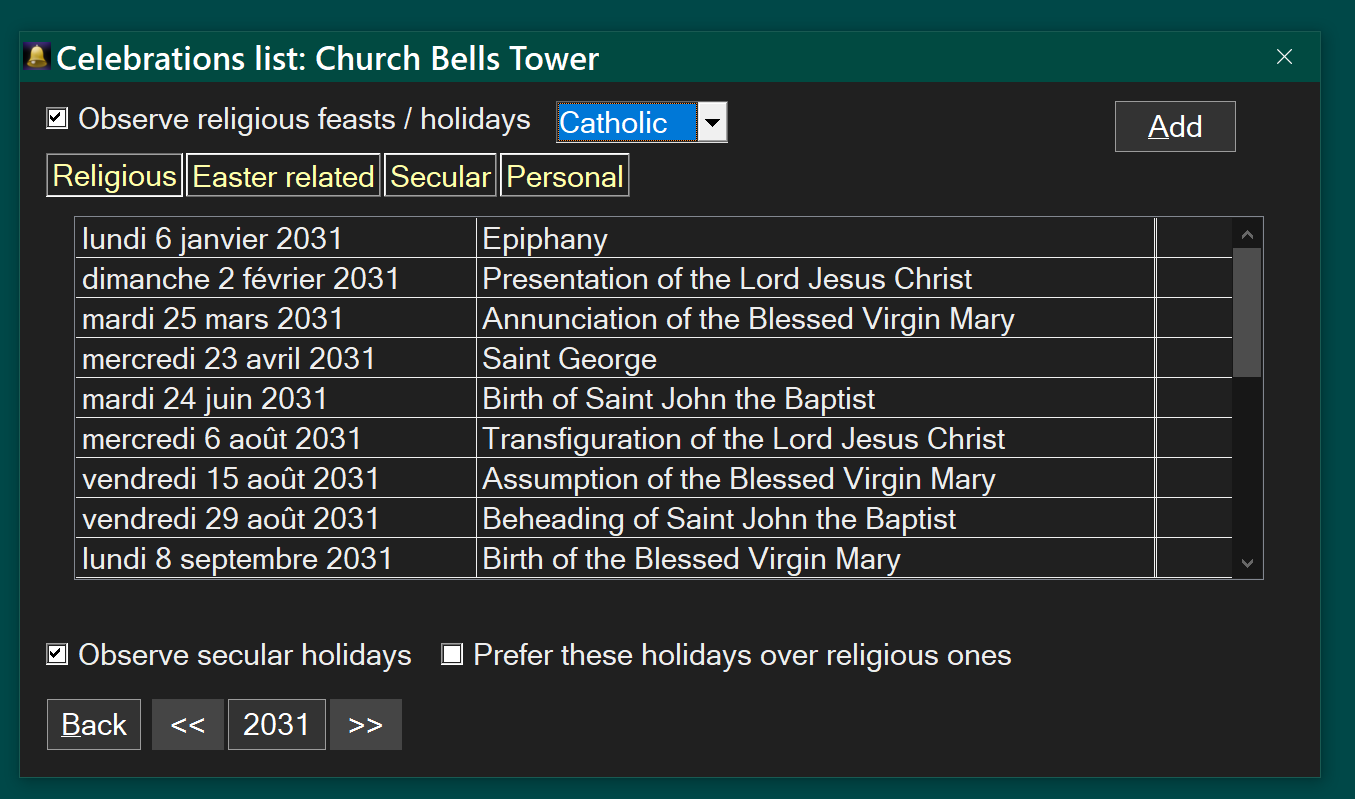Screen dimensions: 1355x799
Task: Open the Catholic denomination dropdown
Action: tap(711, 123)
